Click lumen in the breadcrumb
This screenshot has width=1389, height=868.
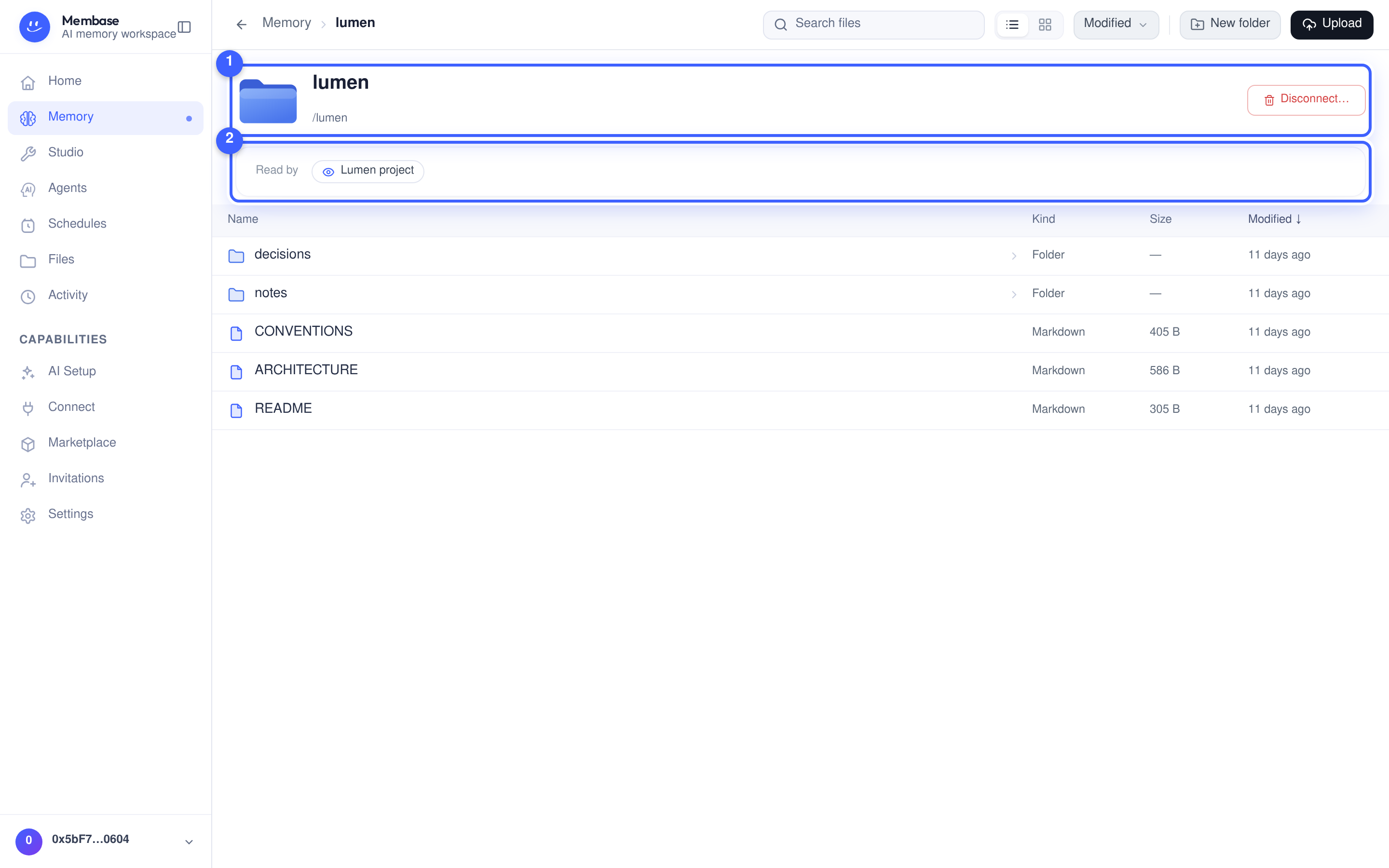(354, 23)
